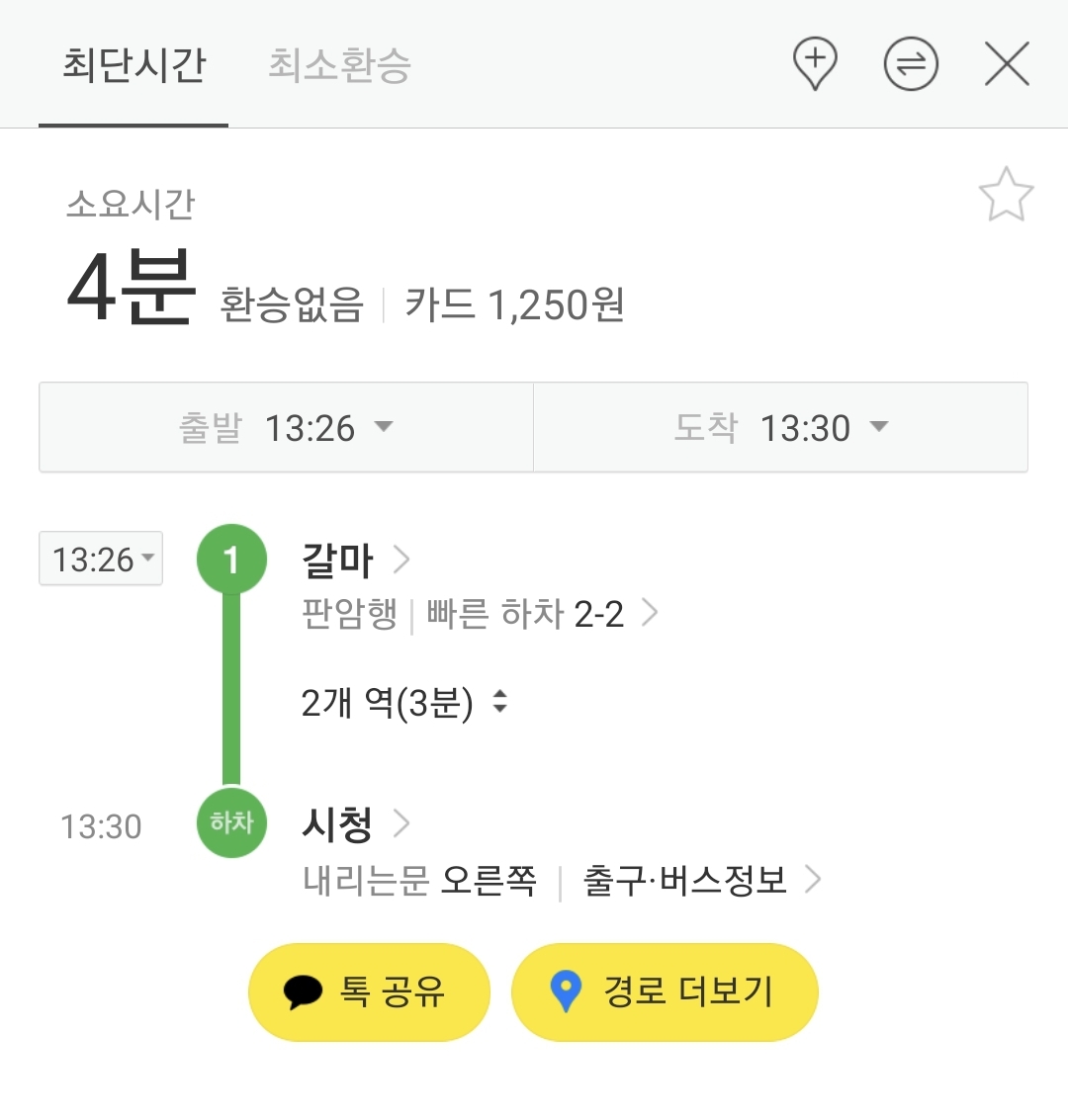Select the 최단시간 tab

(x=133, y=65)
